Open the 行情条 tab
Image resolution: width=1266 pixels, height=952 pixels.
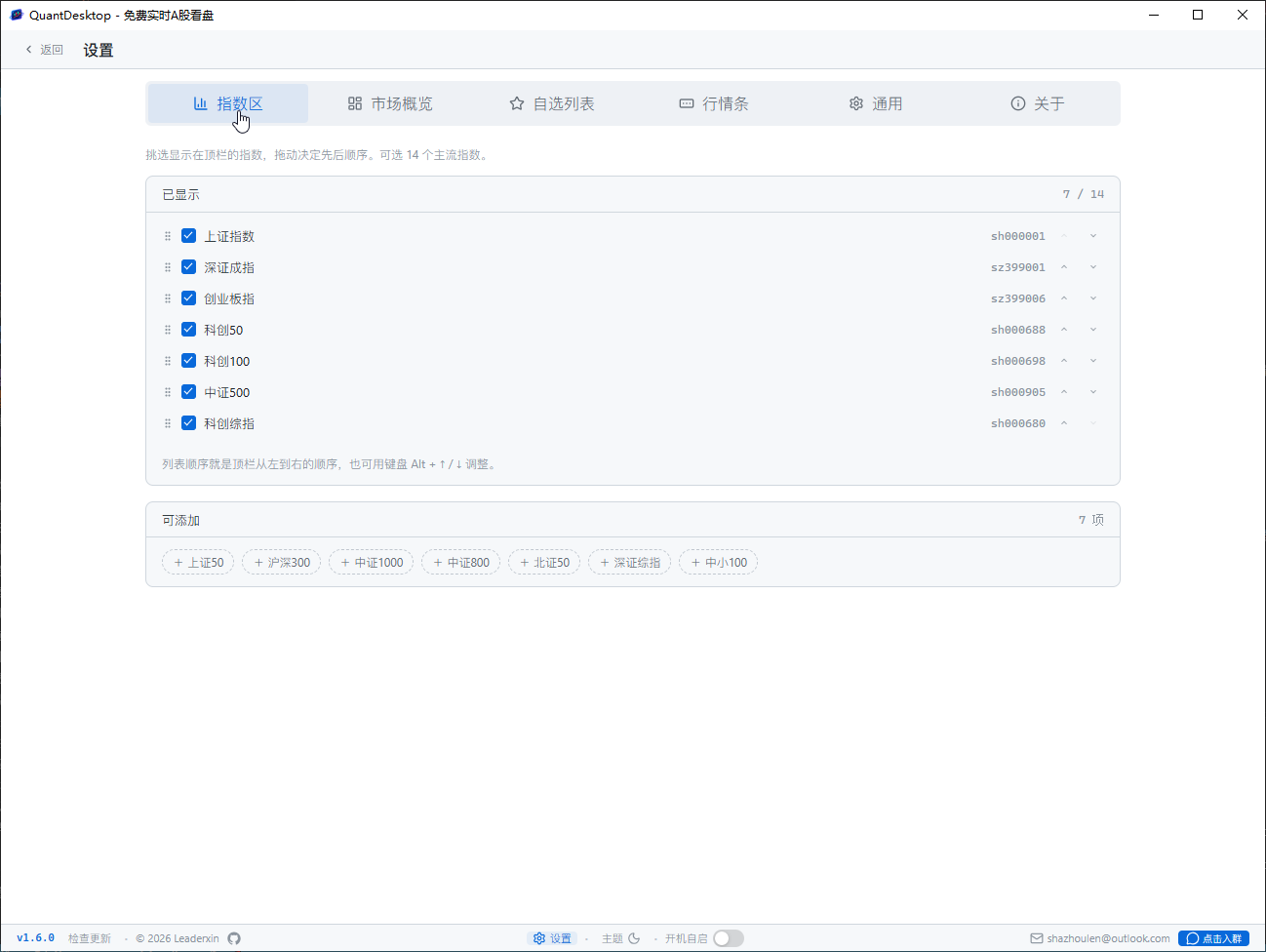pos(714,103)
